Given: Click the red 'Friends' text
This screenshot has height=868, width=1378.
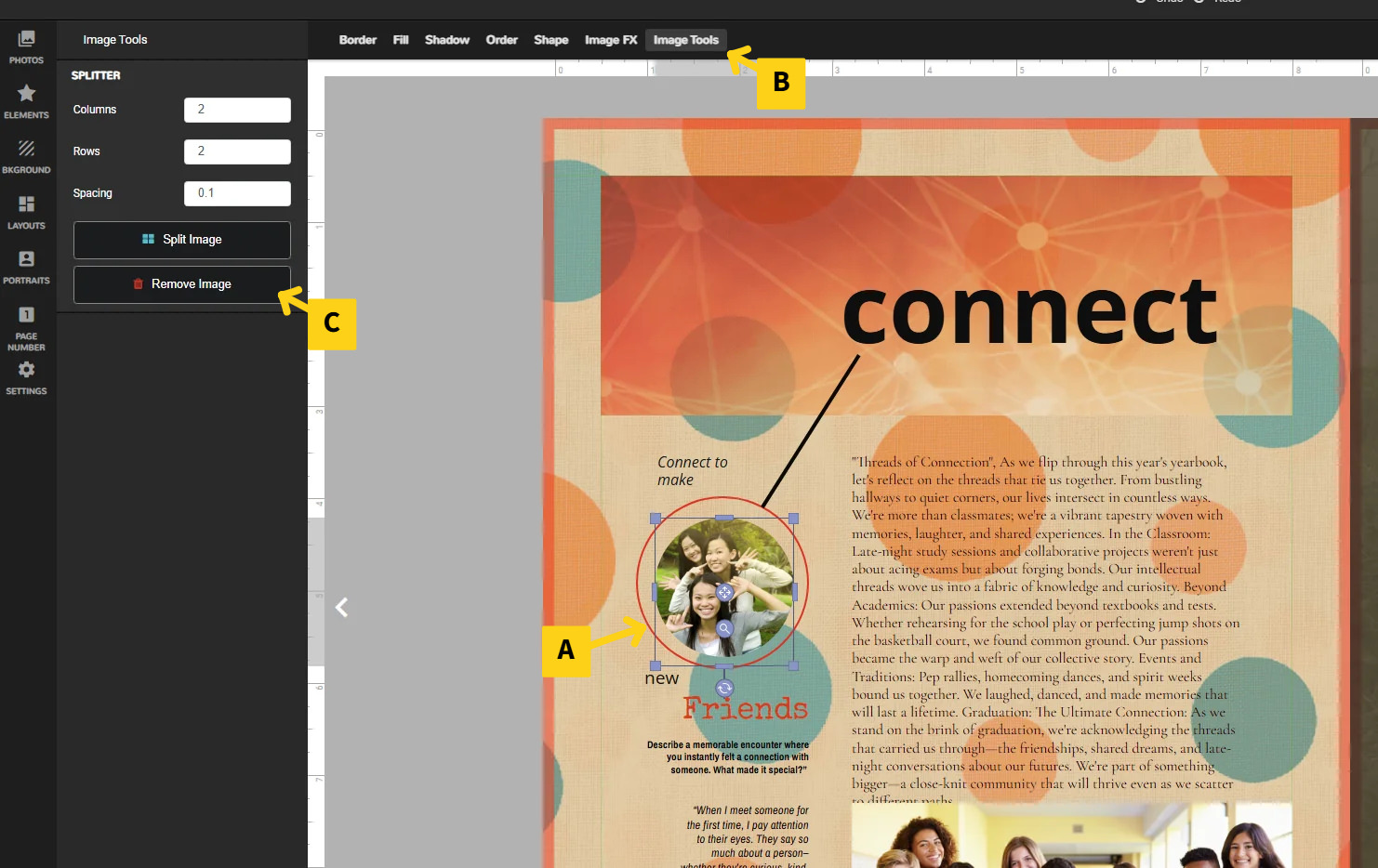Looking at the screenshot, I should click(x=746, y=708).
